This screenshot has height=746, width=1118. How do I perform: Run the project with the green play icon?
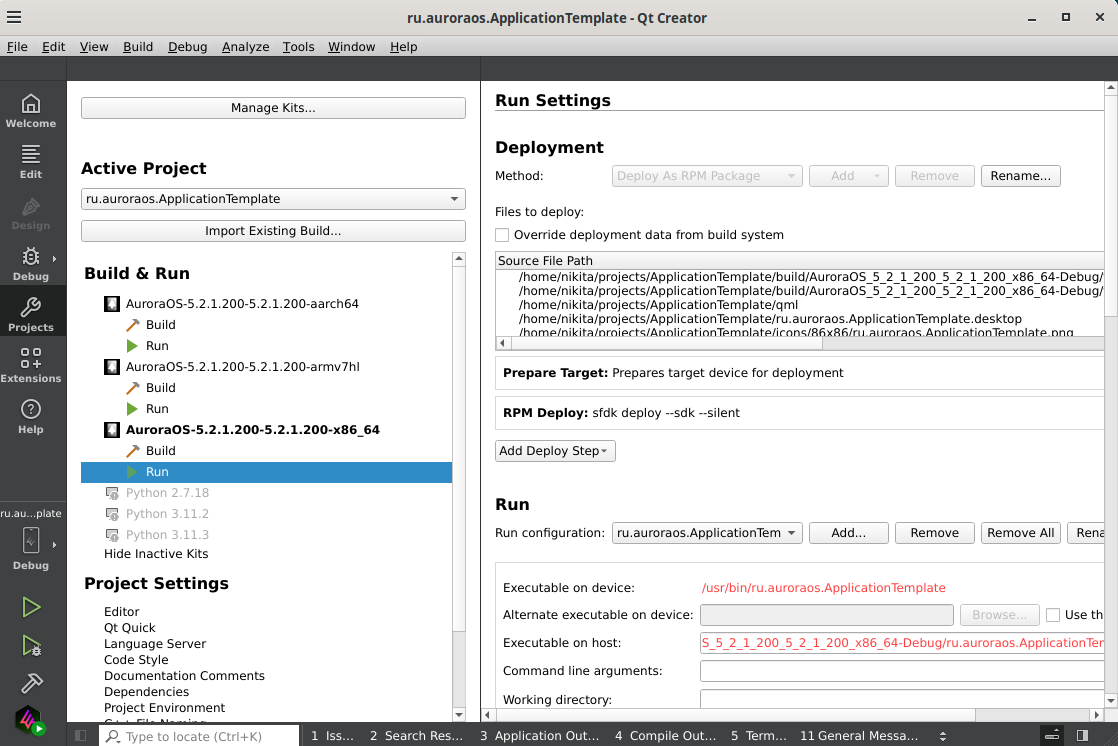pos(31,608)
